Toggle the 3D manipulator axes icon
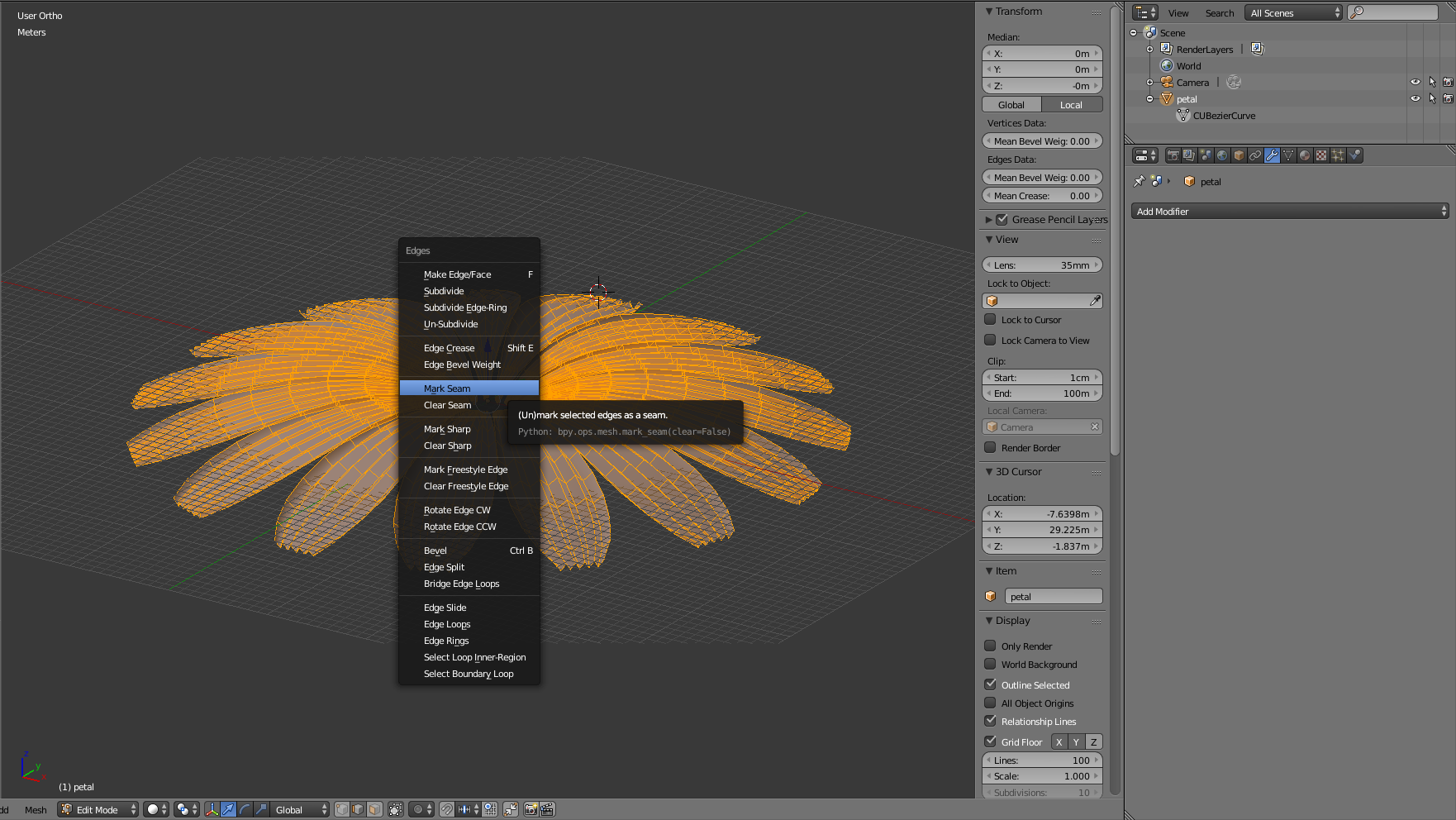This screenshot has height=820, width=1456. pyautogui.click(x=212, y=809)
